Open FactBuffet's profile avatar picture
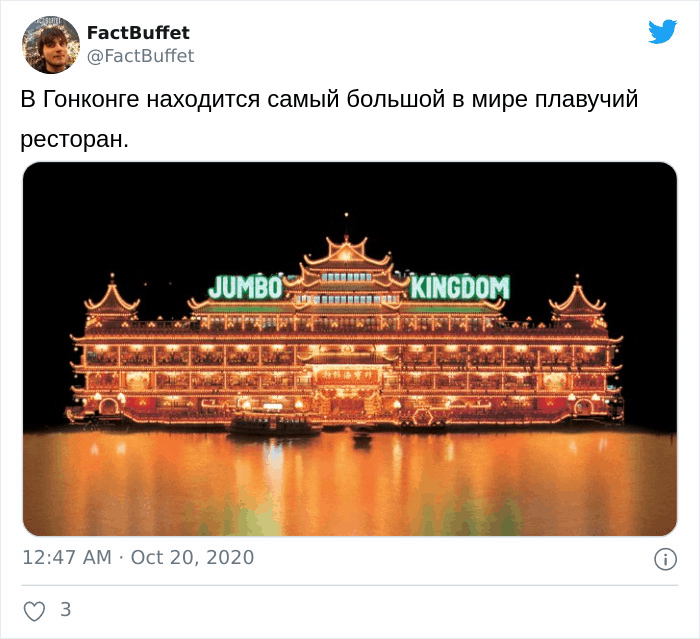The image size is (700, 639). [51, 45]
